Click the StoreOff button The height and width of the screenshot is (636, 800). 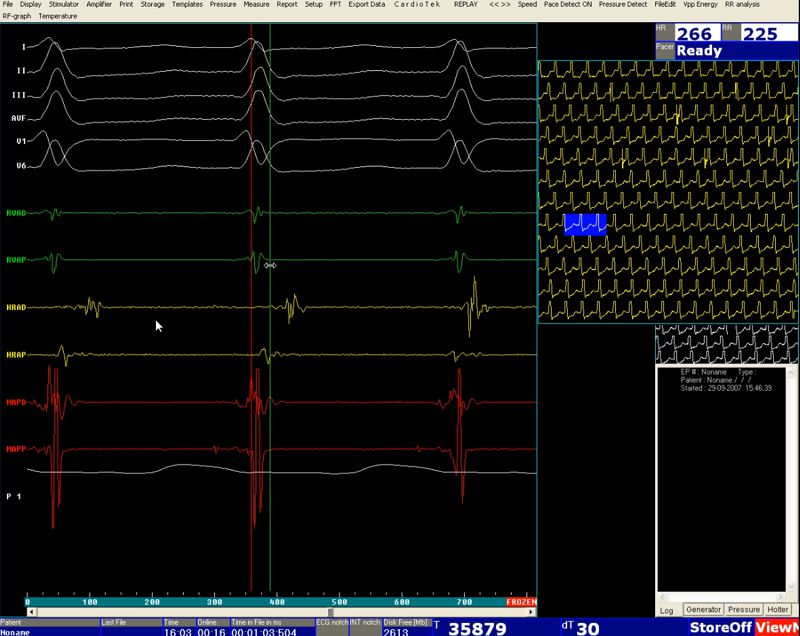click(x=720, y=628)
